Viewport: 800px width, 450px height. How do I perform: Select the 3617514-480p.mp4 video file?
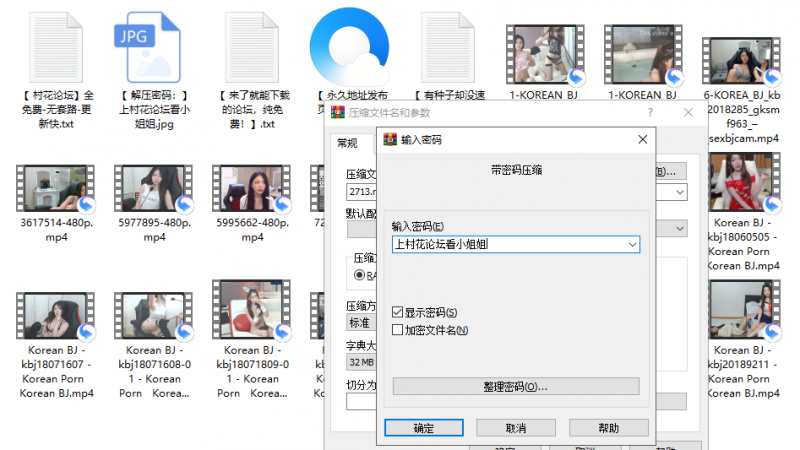click(x=58, y=190)
